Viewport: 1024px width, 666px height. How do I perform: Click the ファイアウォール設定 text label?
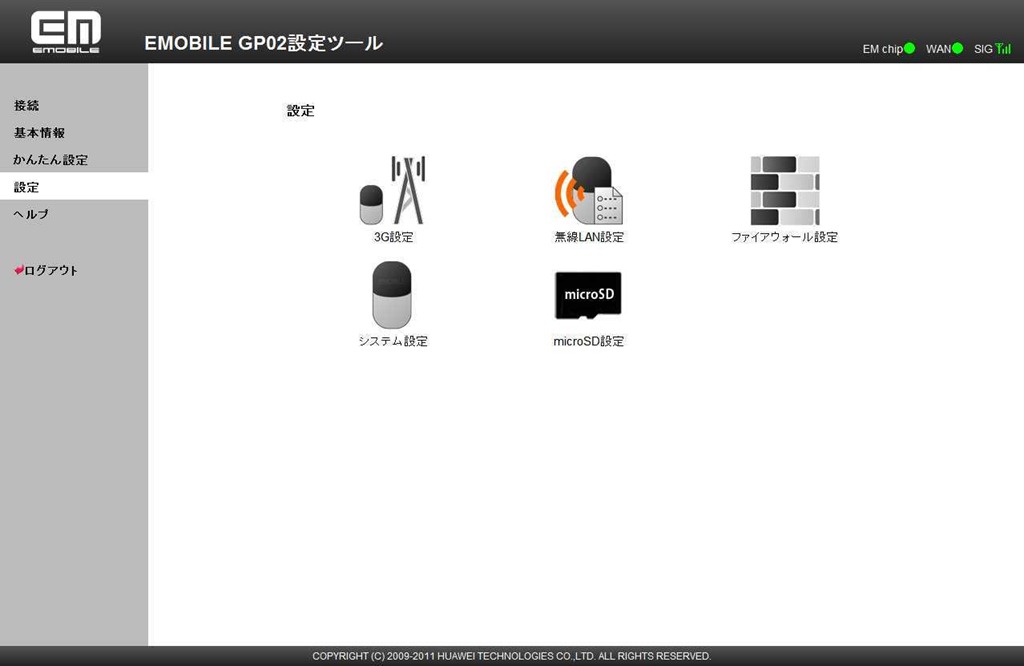784,237
